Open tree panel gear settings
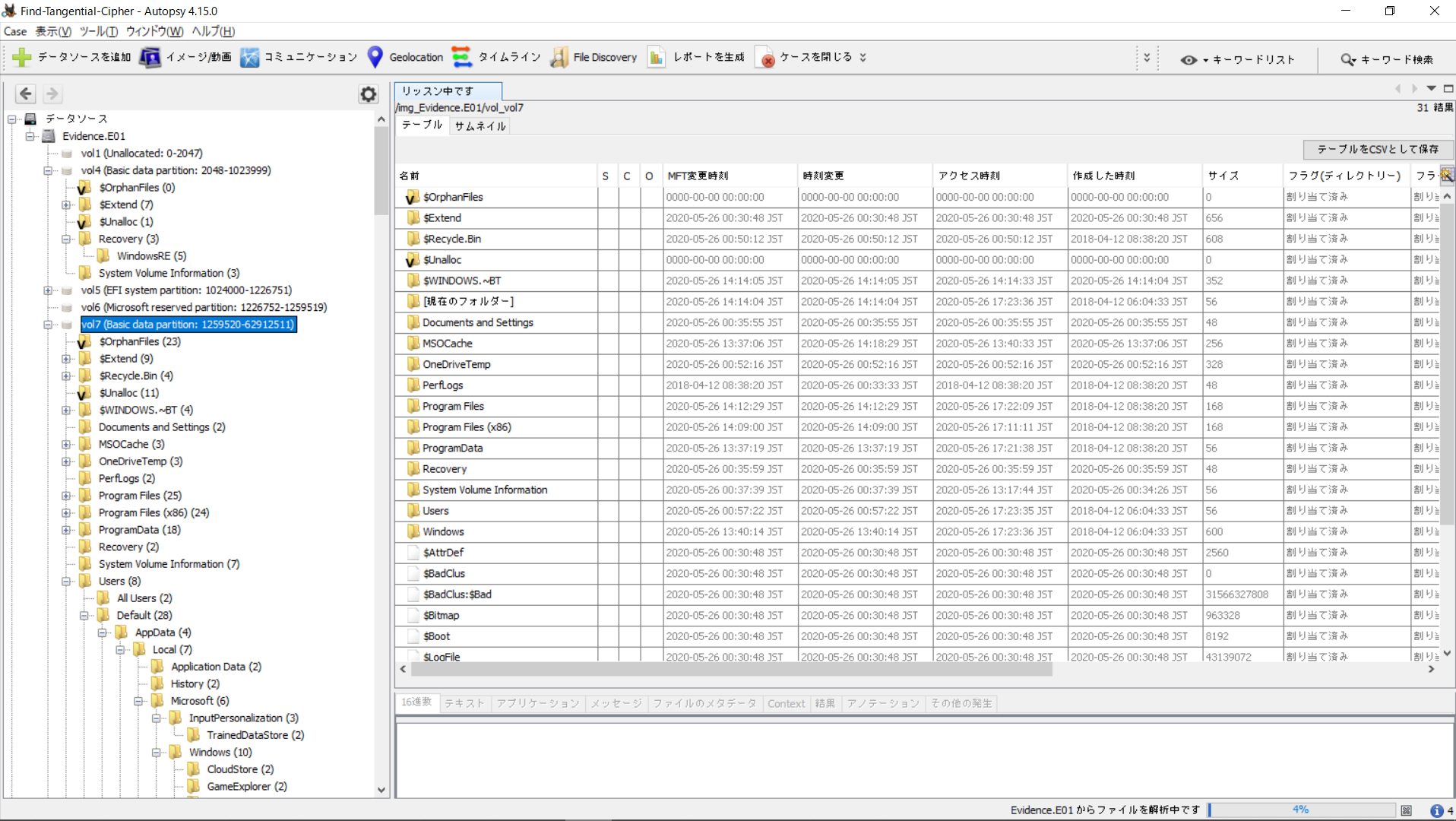Viewport: 1456px width, 821px height. 369,94
